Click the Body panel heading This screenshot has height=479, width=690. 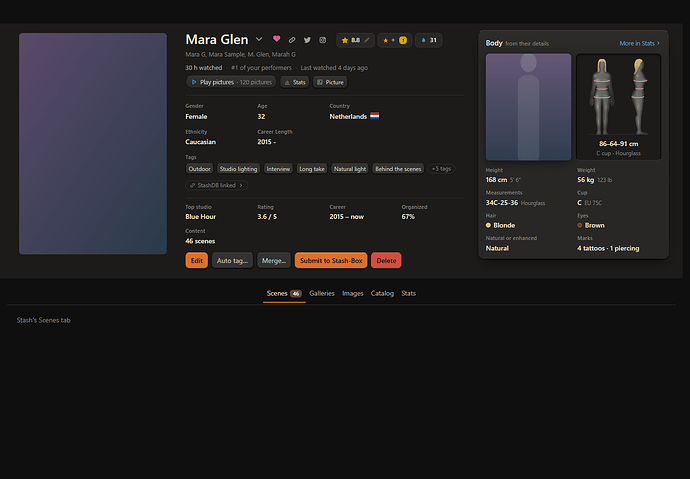(494, 43)
